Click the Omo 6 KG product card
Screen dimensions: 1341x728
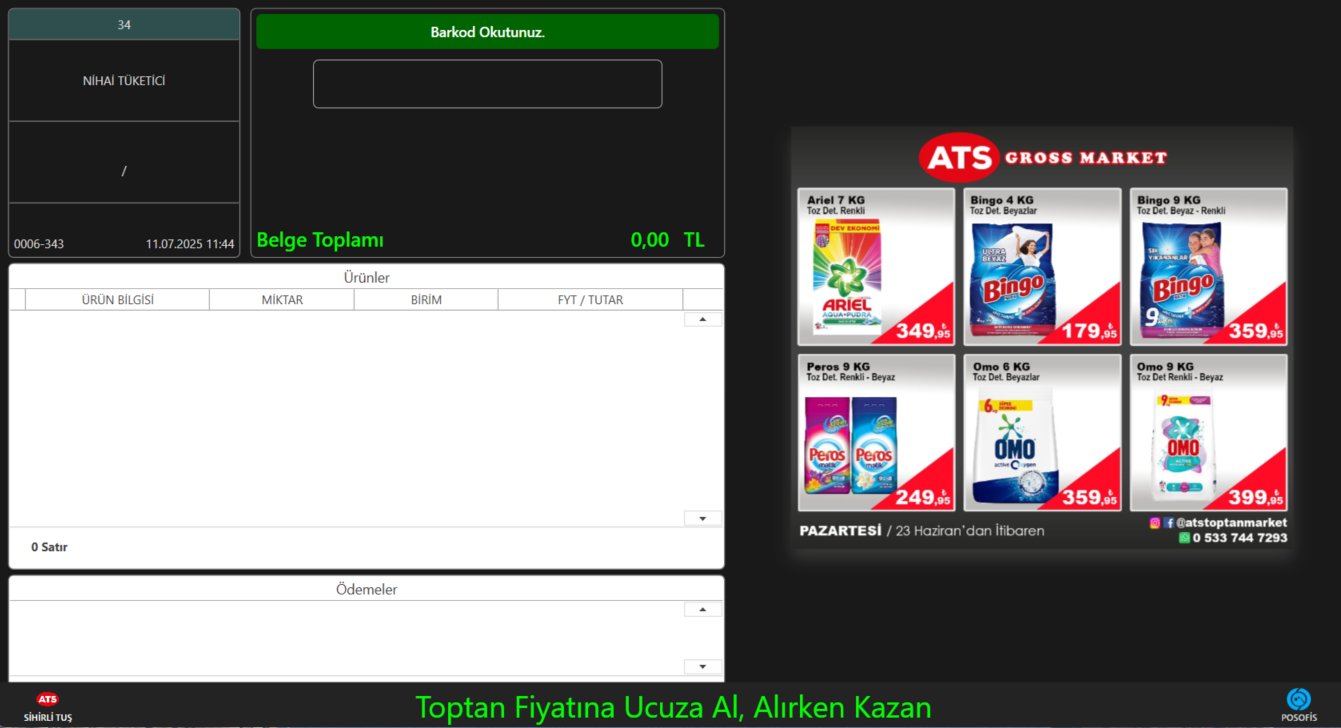1042,433
